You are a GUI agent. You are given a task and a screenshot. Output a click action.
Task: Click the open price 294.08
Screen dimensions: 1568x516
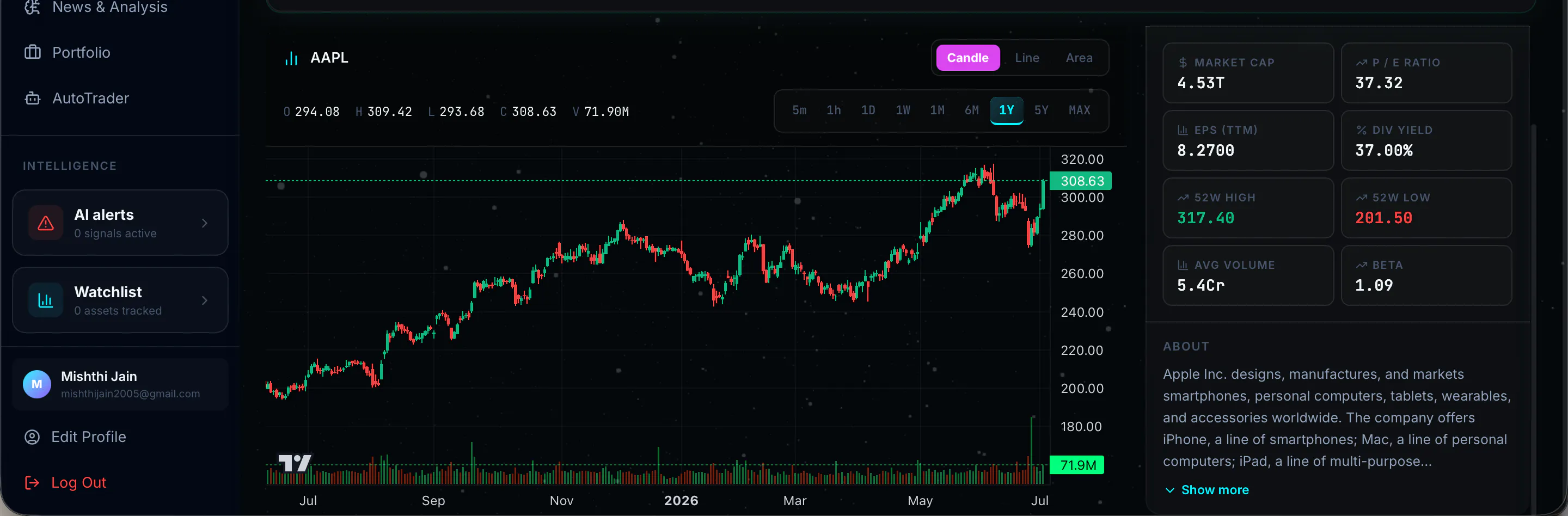pyautogui.click(x=317, y=112)
